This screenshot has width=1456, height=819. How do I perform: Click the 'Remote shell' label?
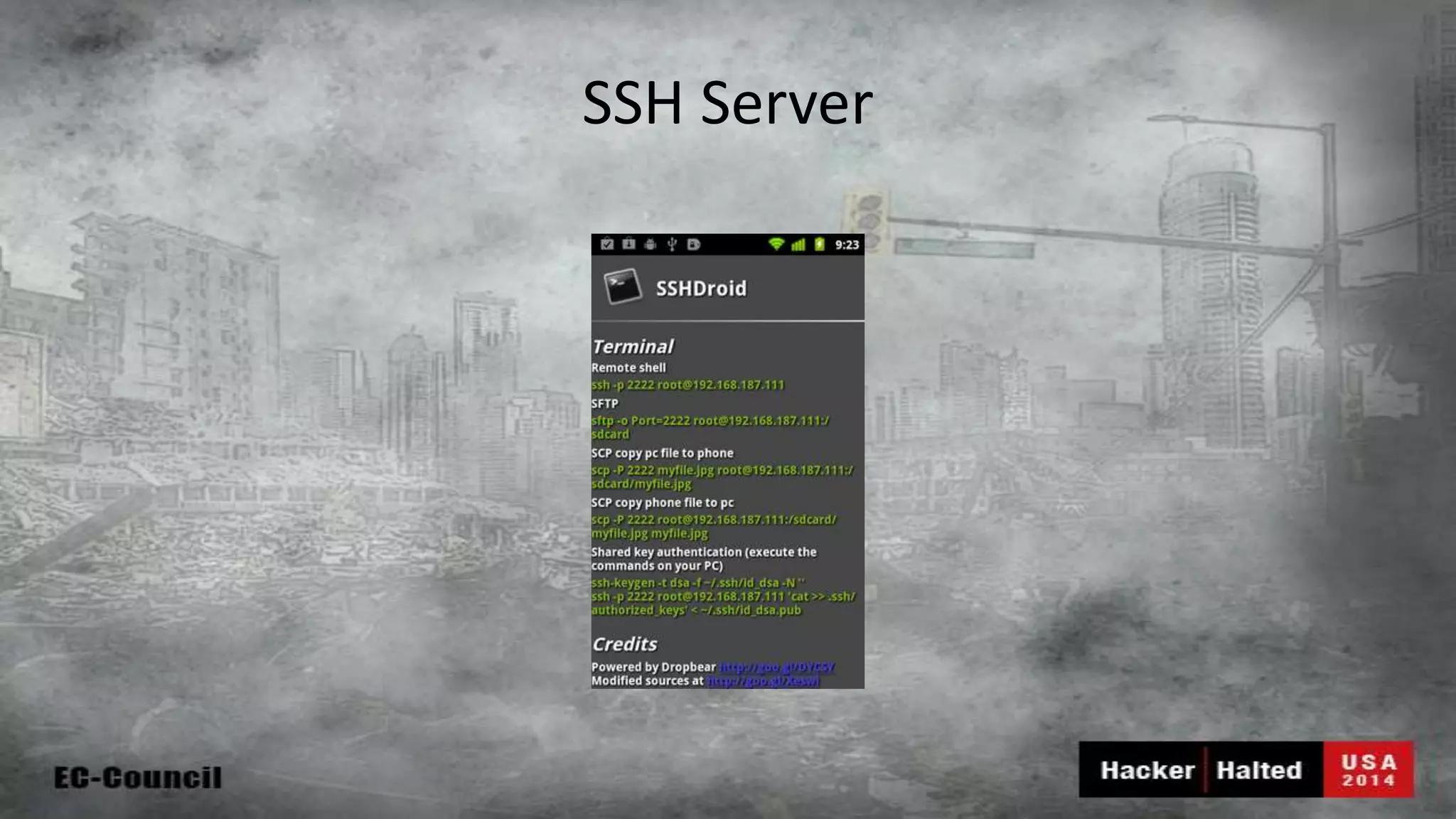pyautogui.click(x=628, y=368)
